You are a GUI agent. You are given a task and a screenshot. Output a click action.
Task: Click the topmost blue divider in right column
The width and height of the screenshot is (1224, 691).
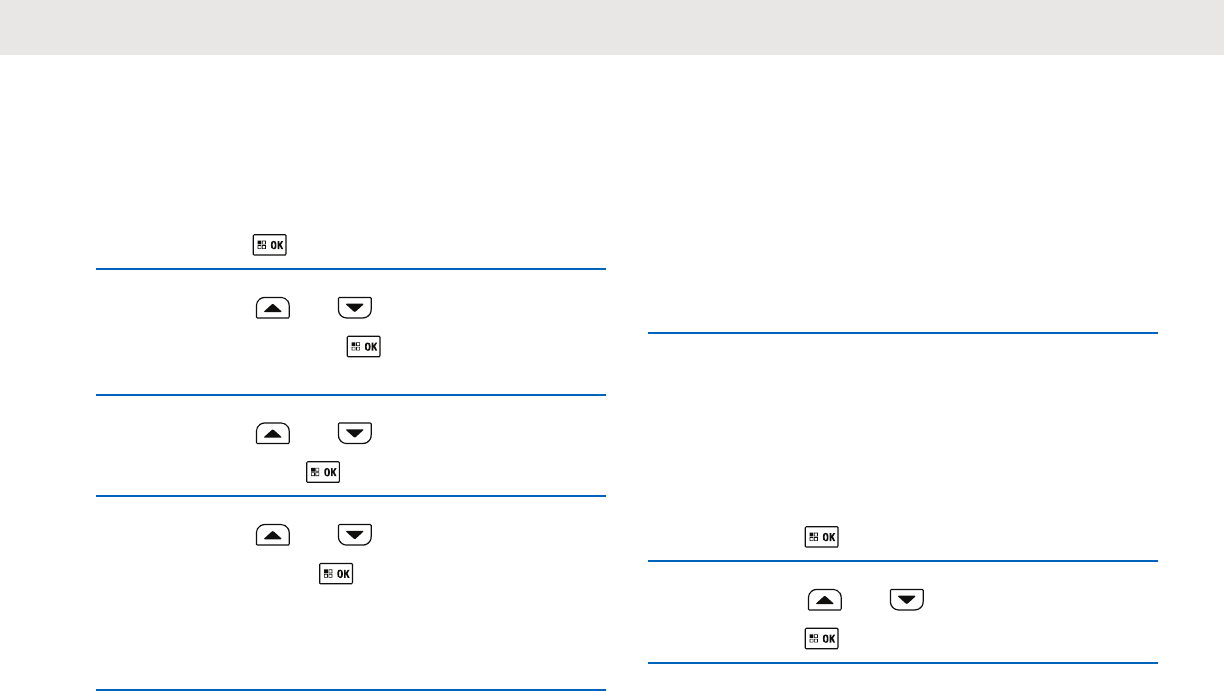click(x=903, y=333)
